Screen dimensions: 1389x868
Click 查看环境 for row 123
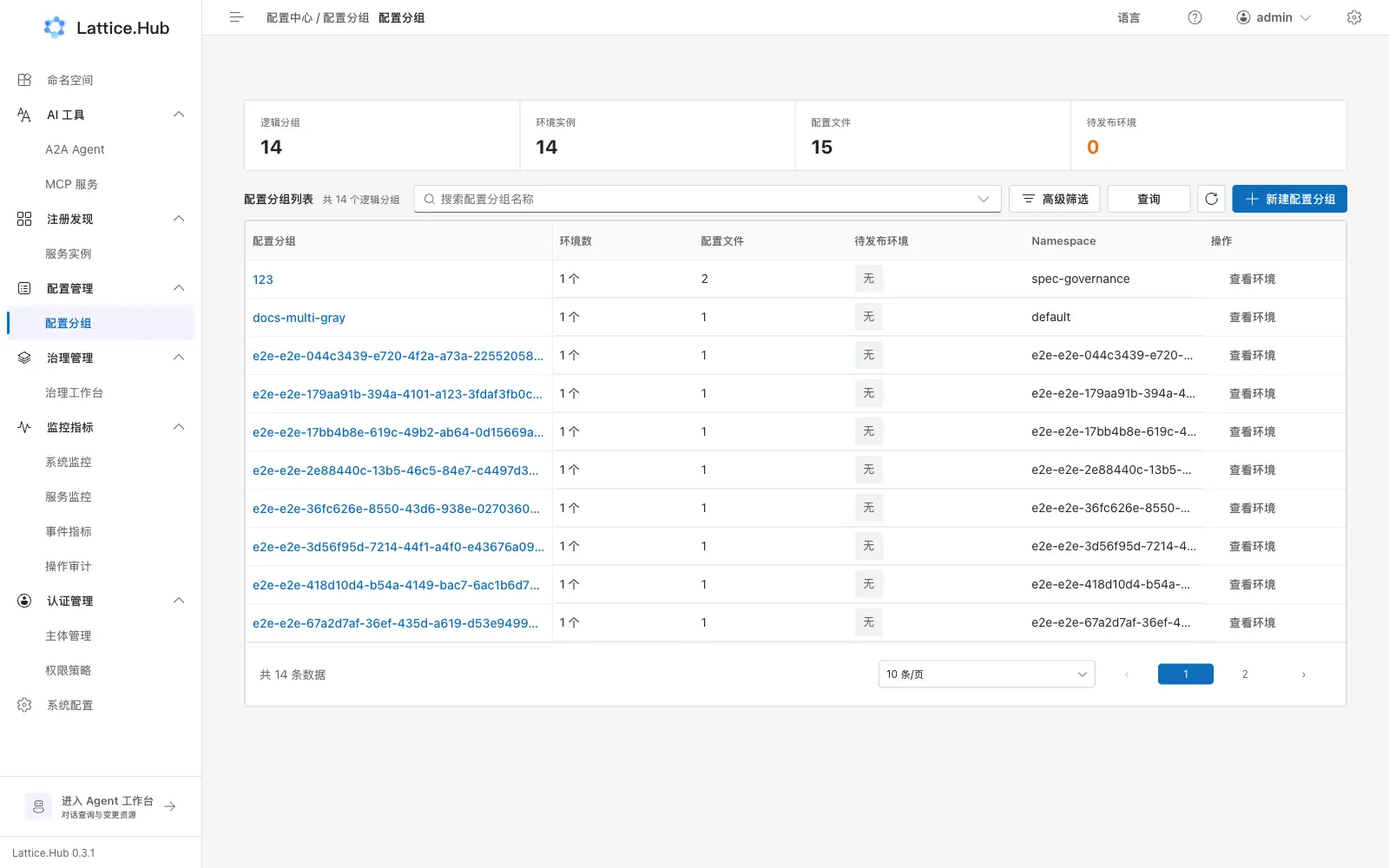[x=1252, y=279]
